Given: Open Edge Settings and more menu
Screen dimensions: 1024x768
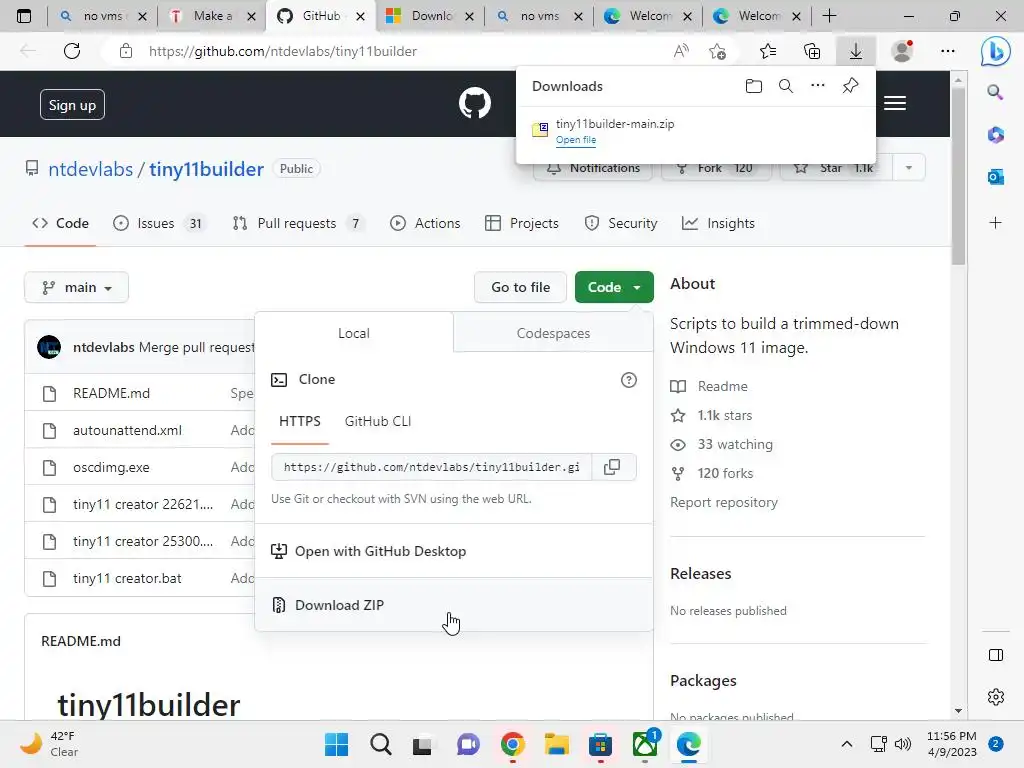Looking at the screenshot, I should point(948,51).
